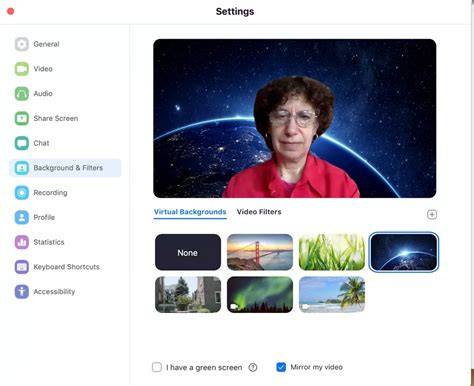This screenshot has height=386, width=474.
Task: Select None background option
Action: (188, 252)
